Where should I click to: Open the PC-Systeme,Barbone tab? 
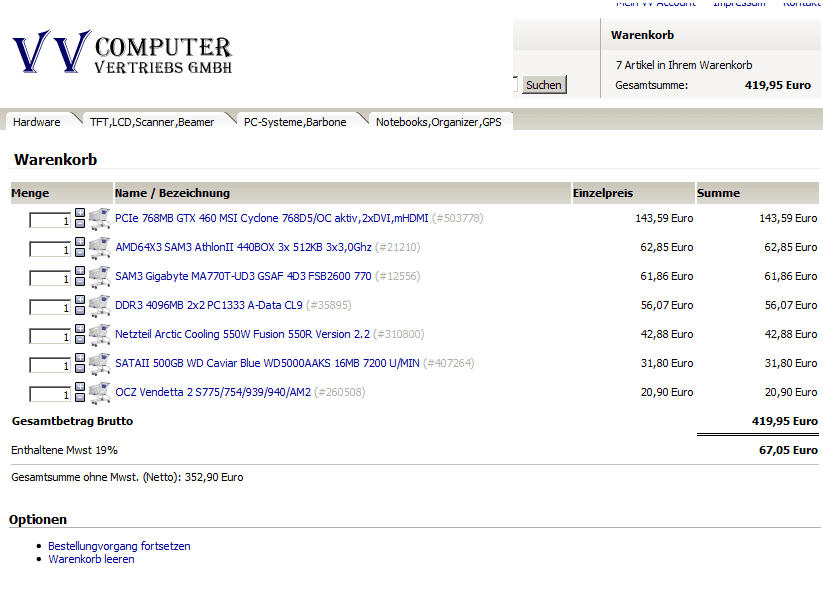[295, 122]
